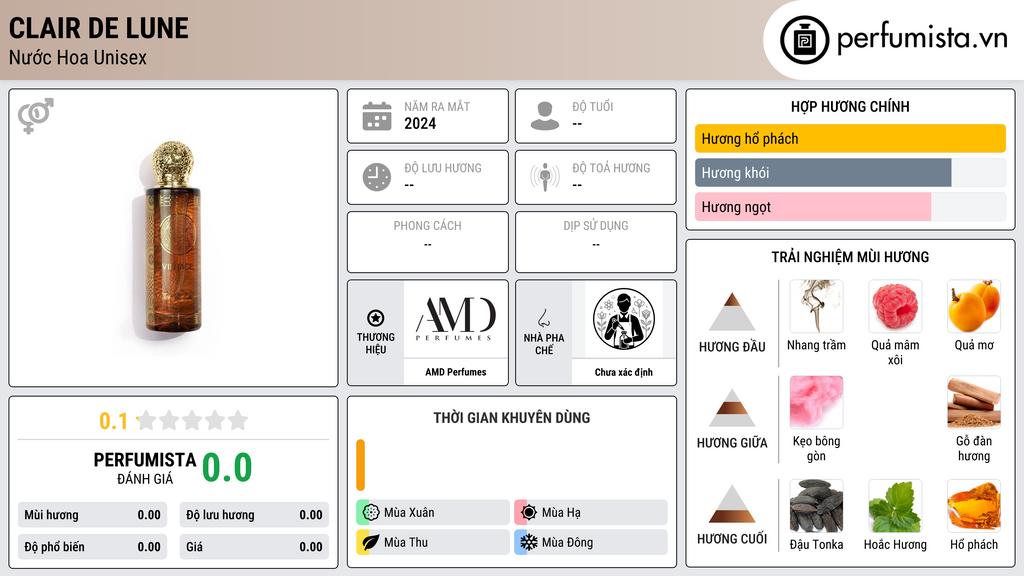Click the perfumer illustration for Chưa xác định
Viewport: 1024px width, 576px height.
click(x=624, y=319)
